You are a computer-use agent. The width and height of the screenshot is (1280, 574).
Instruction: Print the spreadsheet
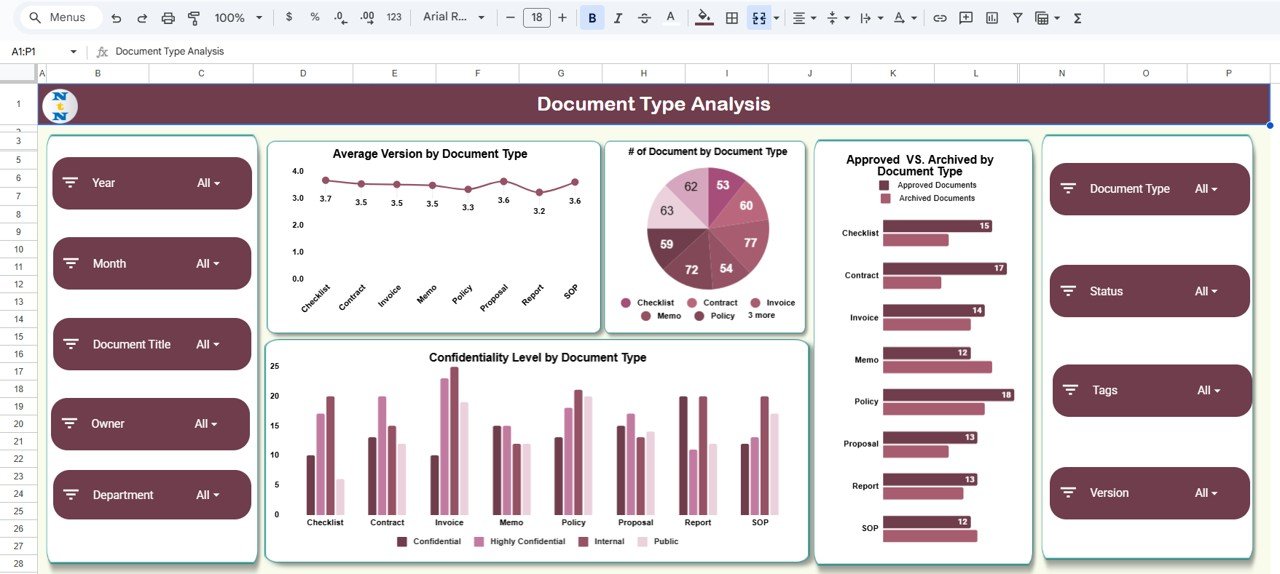click(168, 18)
